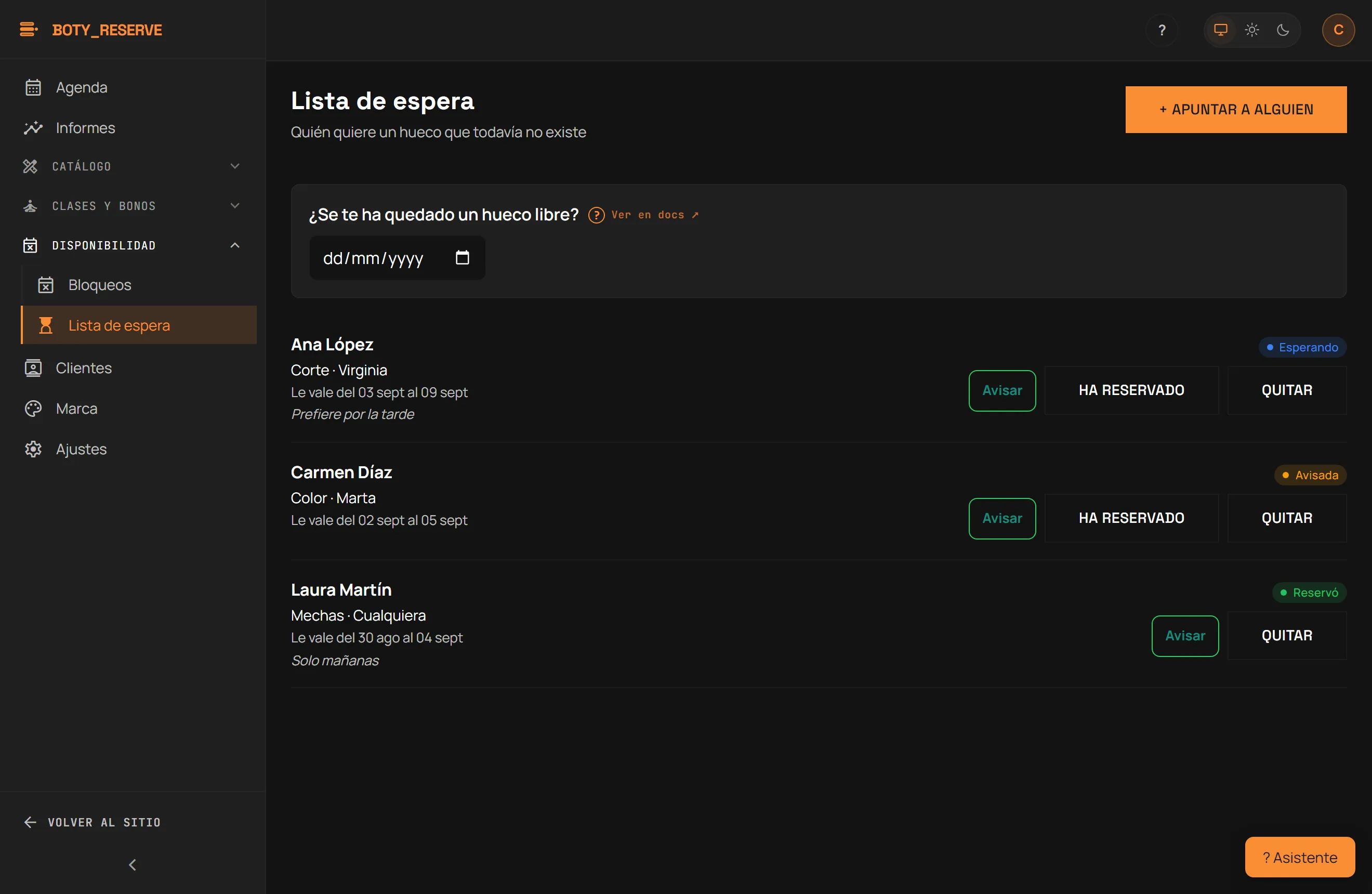Screen dimensions: 1372x894
Task: Open the date picker calendar icon
Action: click(x=463, y=257)
